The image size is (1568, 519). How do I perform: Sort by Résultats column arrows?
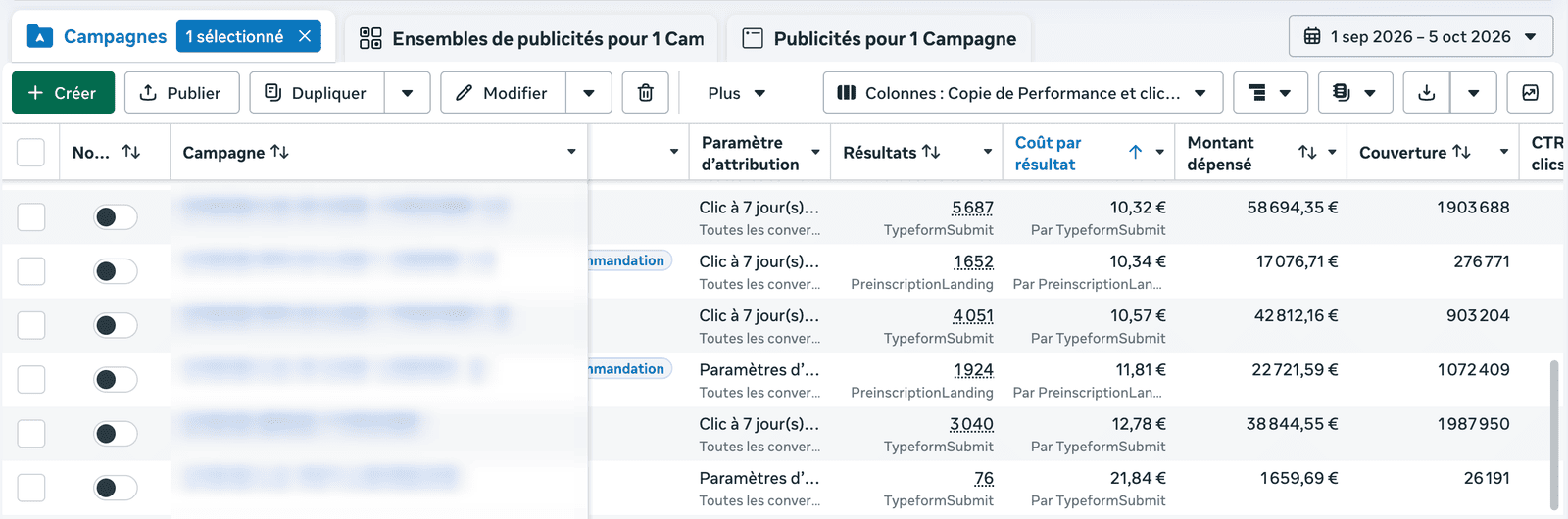point(931,152)
